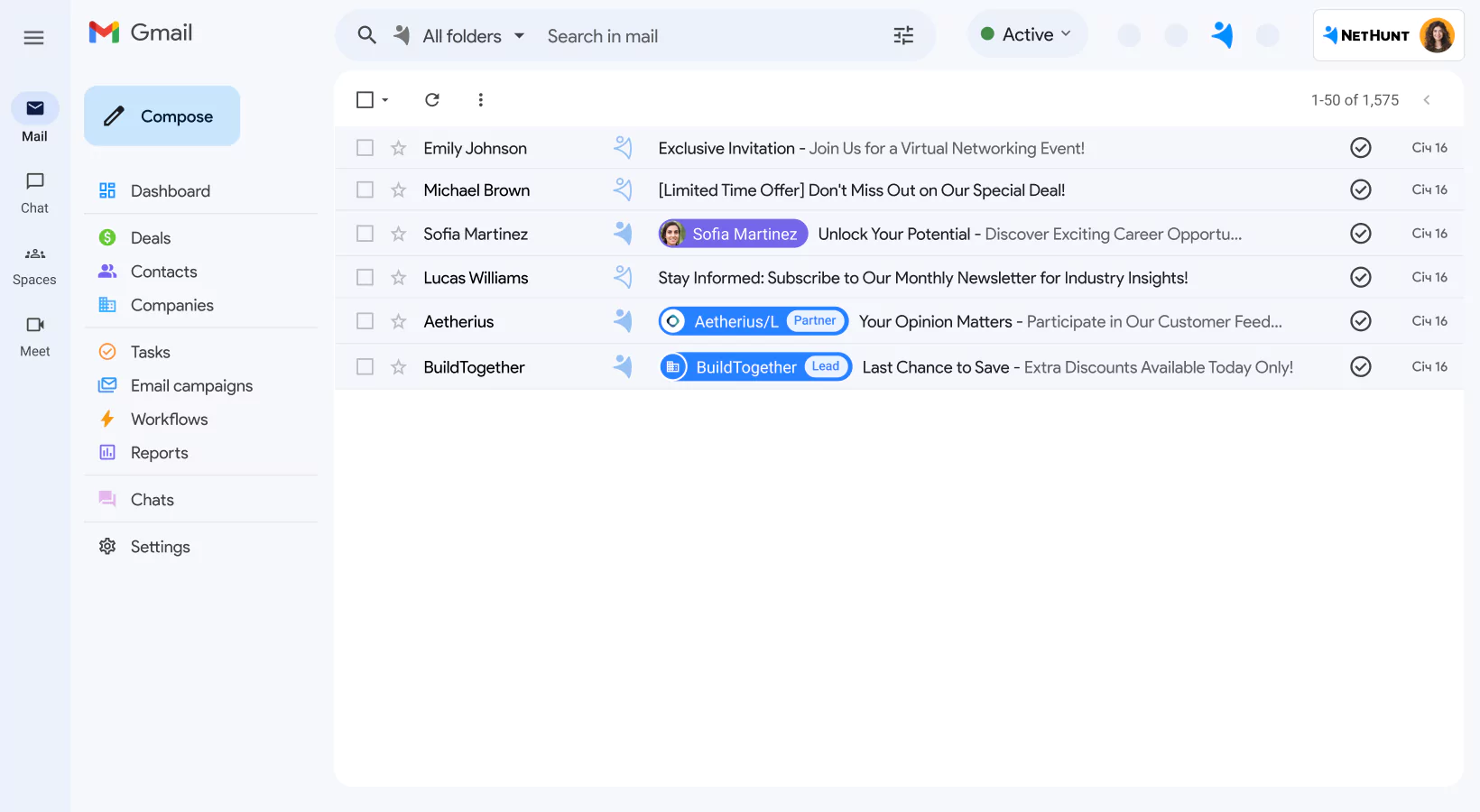Open the Active status dropdown
The height and width of the screenshot is (812, 1480).
coord(1027,33)
